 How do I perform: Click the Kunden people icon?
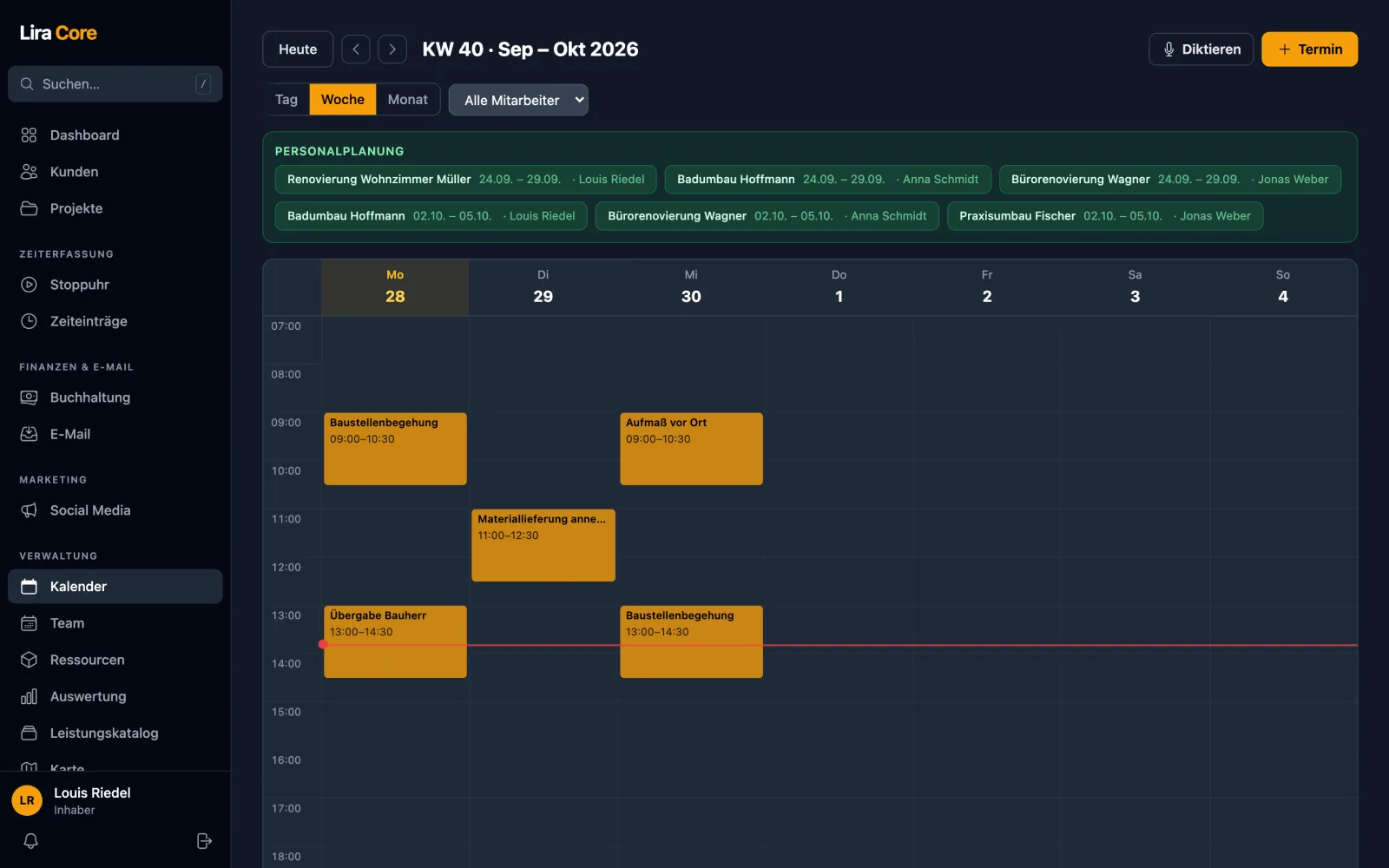click(29, 172)
